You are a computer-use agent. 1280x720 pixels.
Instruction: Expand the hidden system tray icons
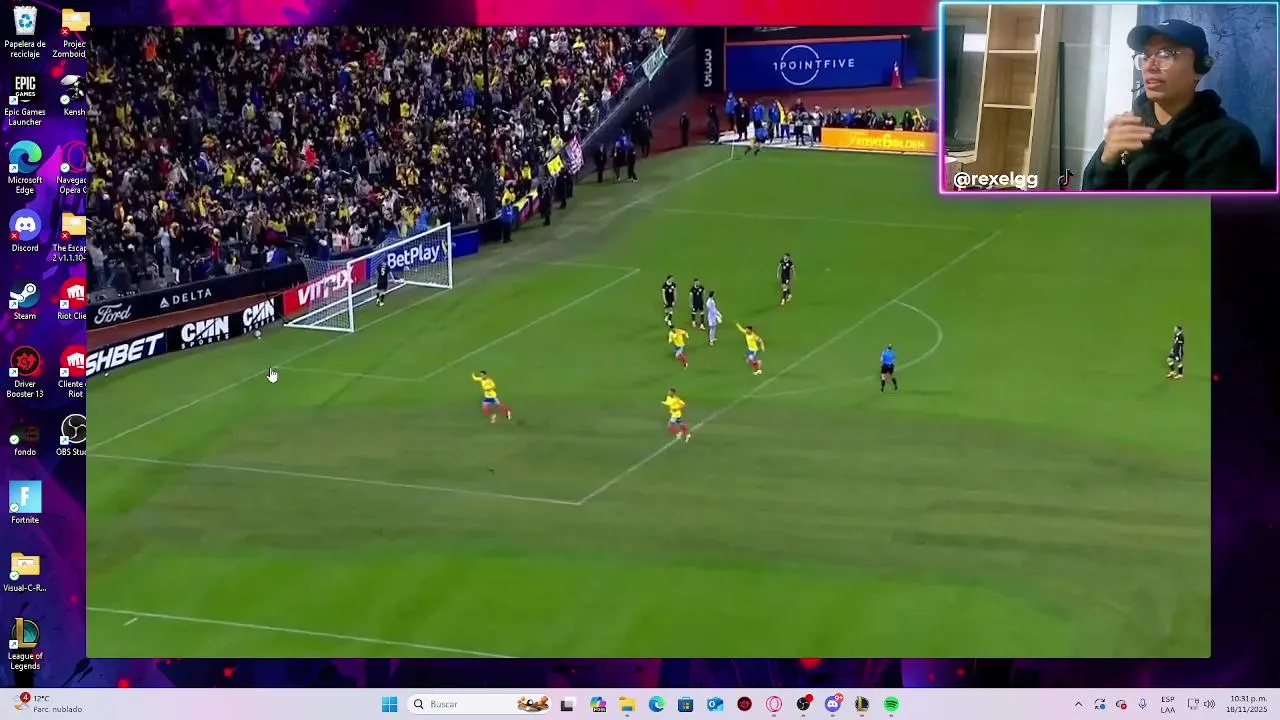point(1078,704)
